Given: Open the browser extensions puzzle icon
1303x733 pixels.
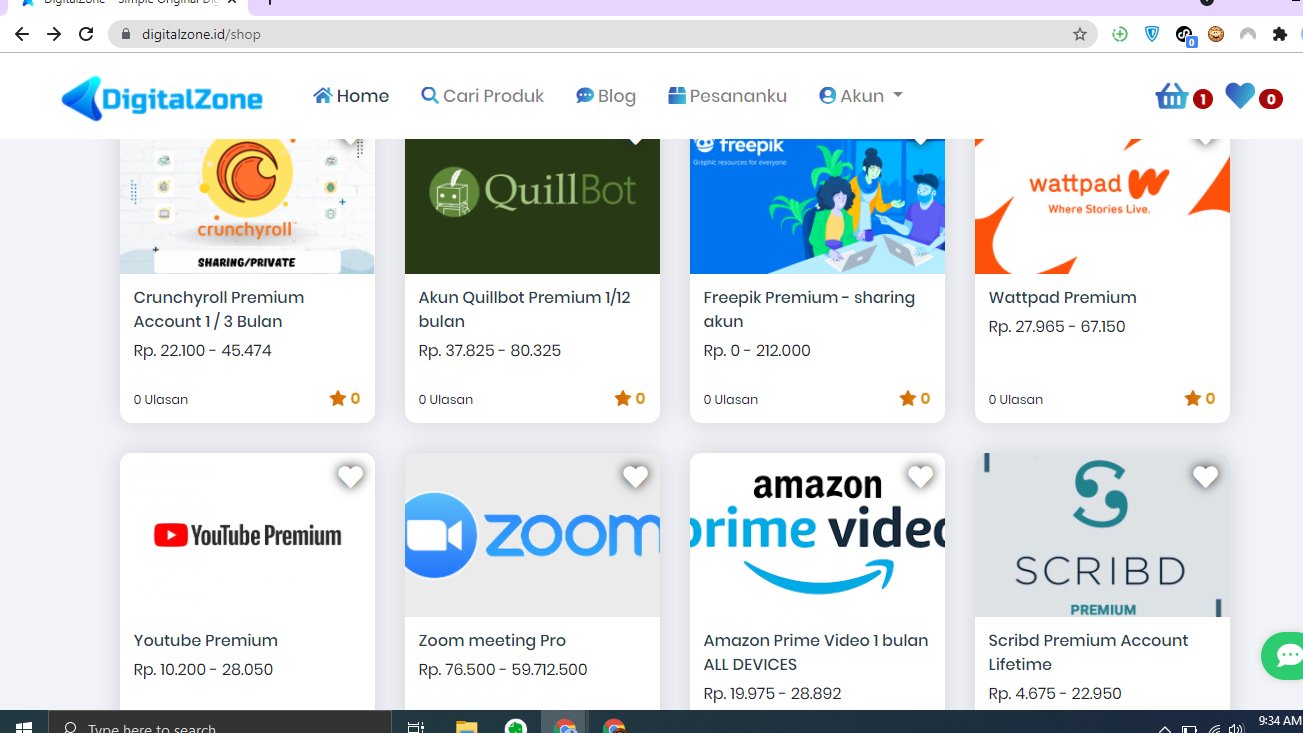Looking at the screenshot, I should 1279,33.
